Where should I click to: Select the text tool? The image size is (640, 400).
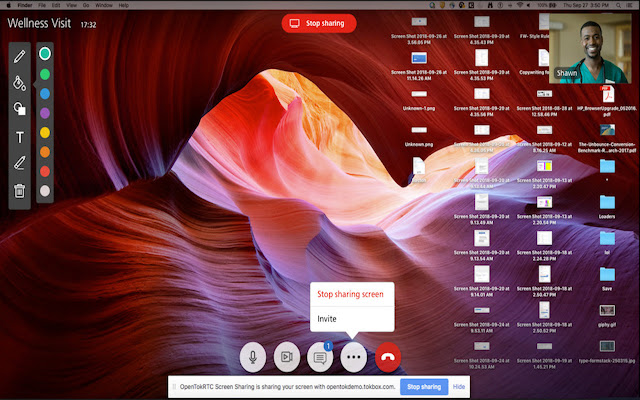tap(19, 137)
